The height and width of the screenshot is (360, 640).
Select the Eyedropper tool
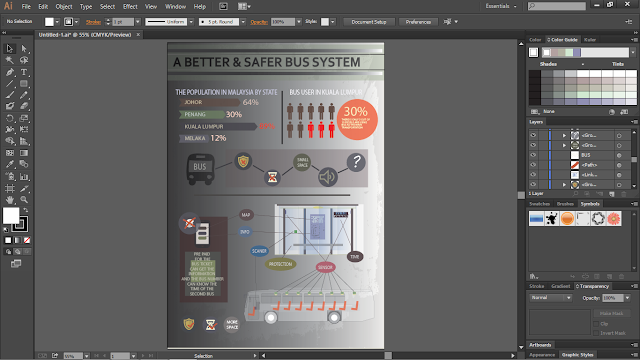click(10, 164)
